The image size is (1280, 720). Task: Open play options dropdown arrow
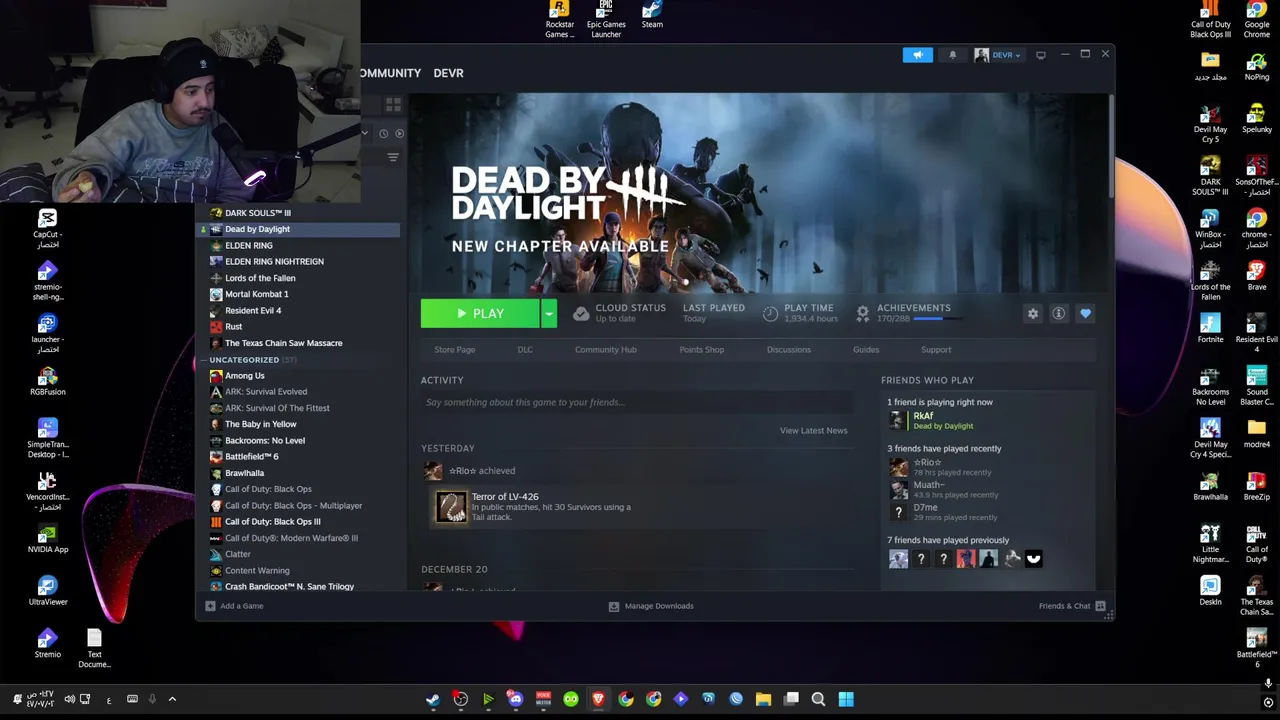[549, 314]
